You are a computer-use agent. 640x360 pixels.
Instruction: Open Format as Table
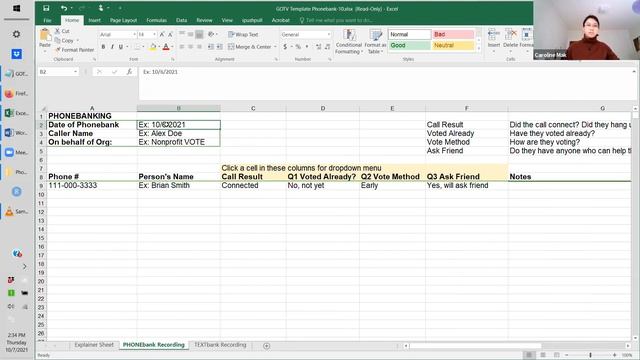click(375, 42)
